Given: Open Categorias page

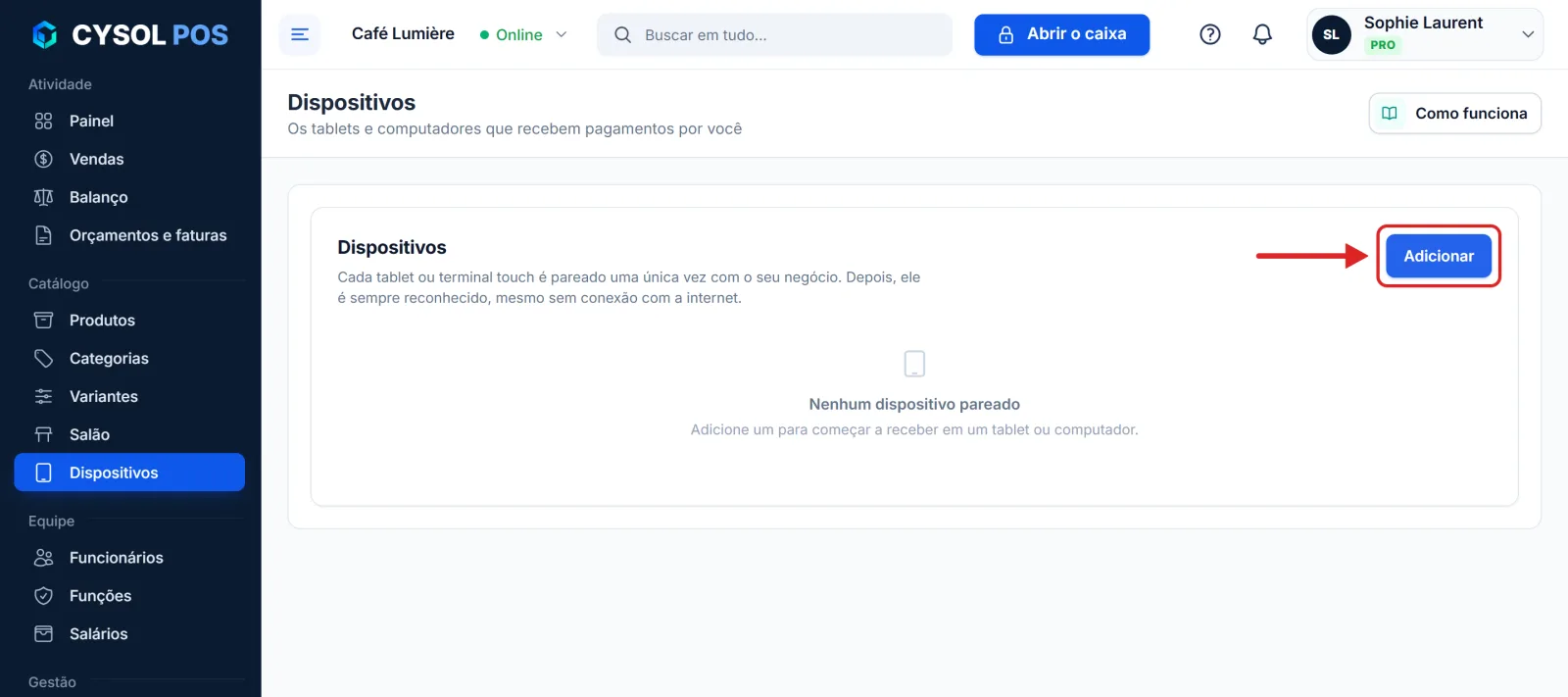Looking at the screenshot, I should pos(129,359).
